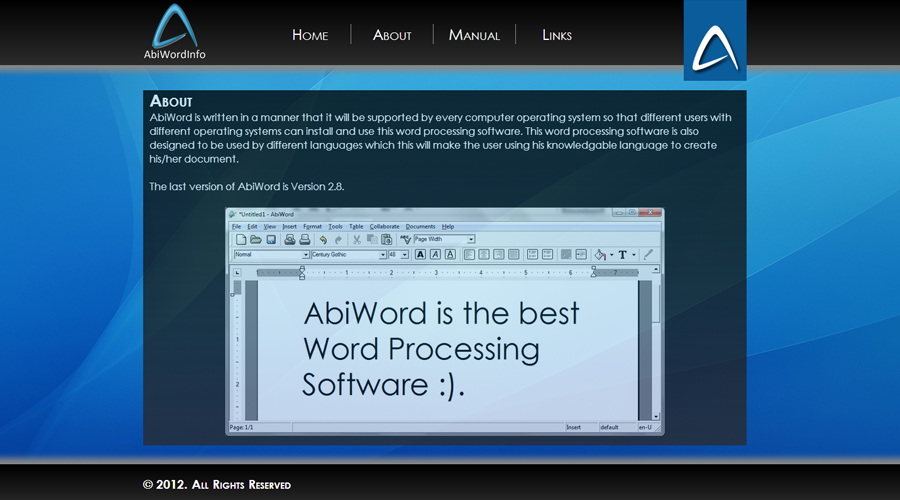Open the Manual page link
900x500 pixels.
(474, 35)
